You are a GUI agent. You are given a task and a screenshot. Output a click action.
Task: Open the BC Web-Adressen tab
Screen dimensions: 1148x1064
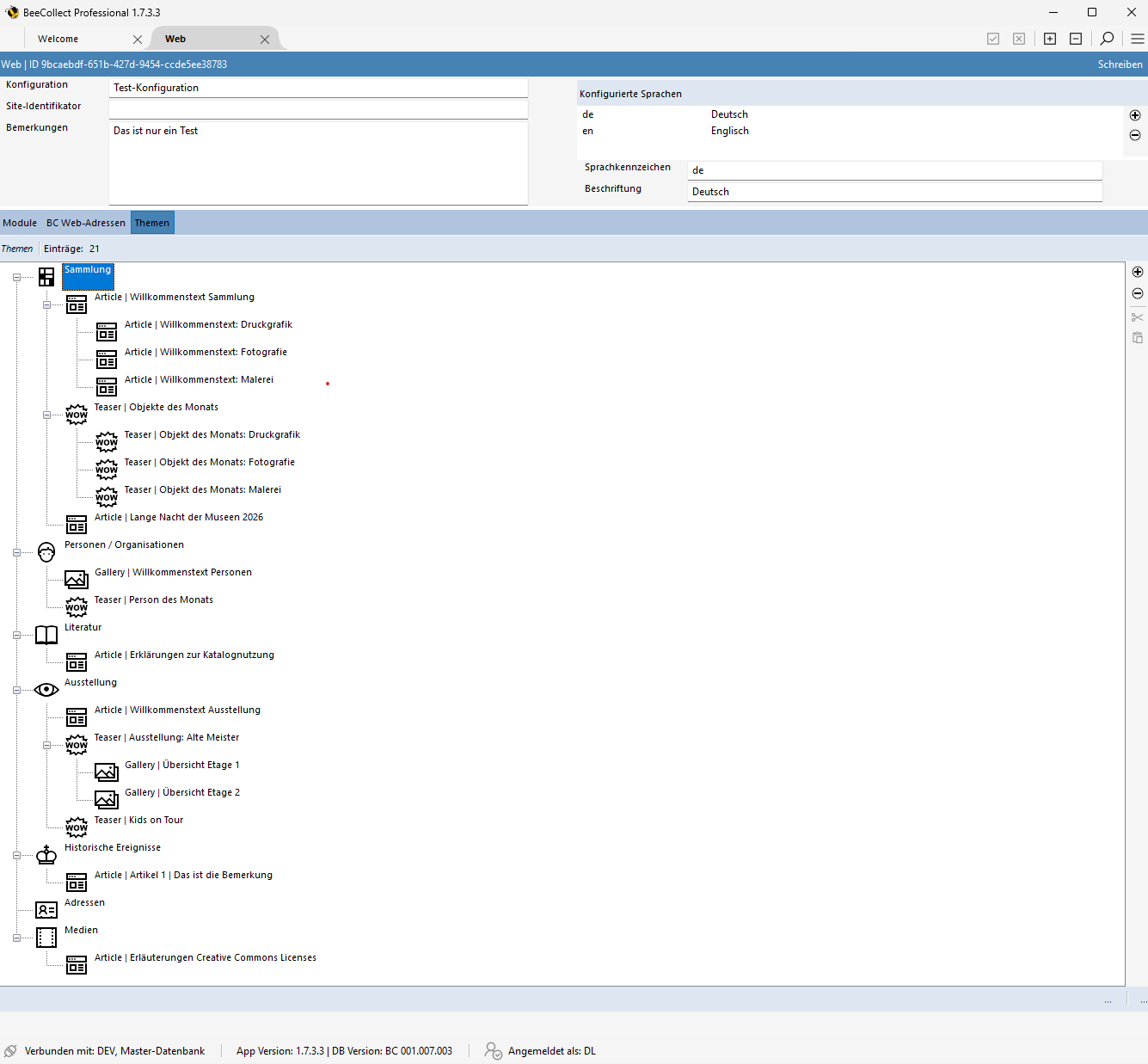click(86, 223)
